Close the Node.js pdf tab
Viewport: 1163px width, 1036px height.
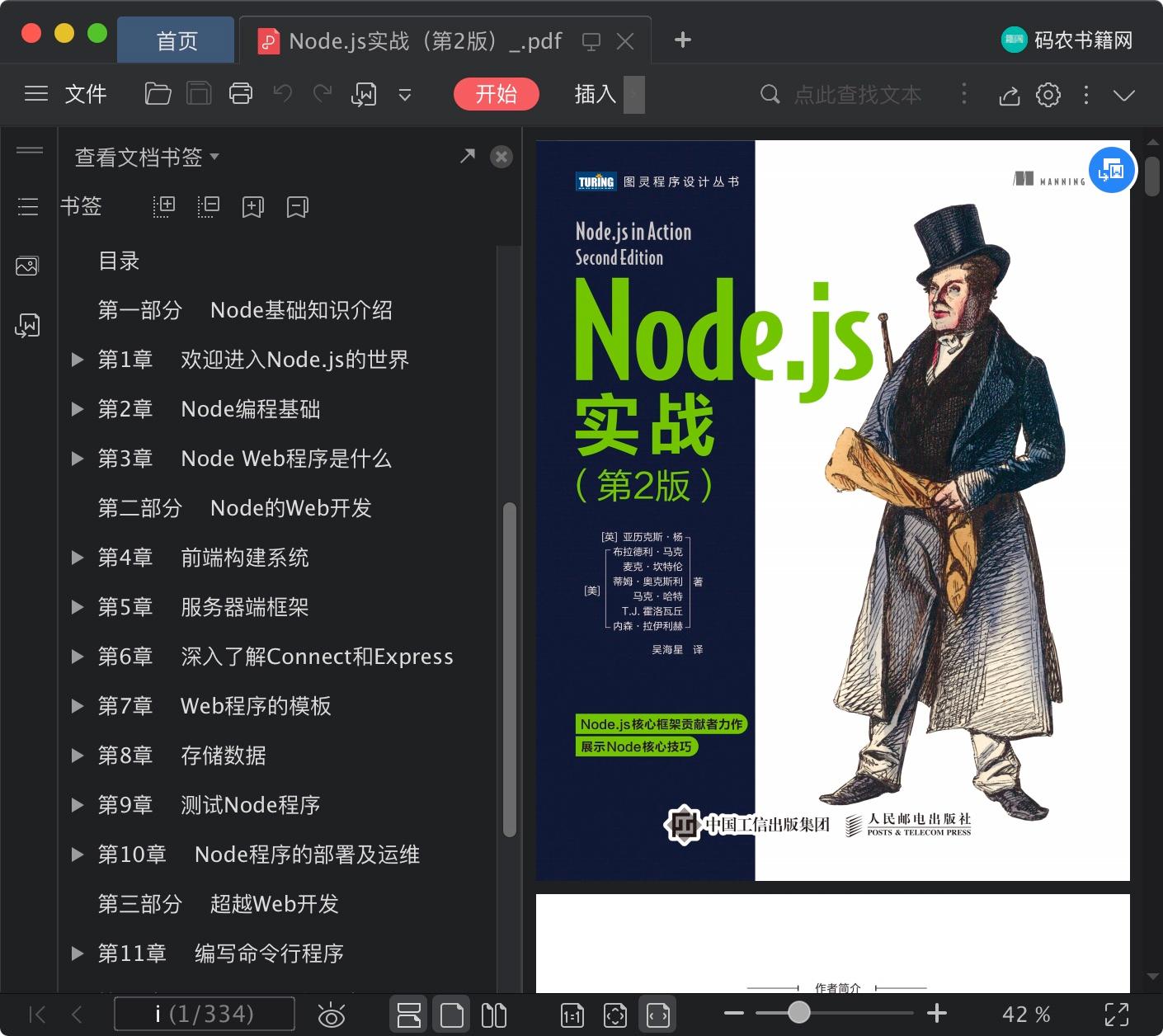pos(625,41)
